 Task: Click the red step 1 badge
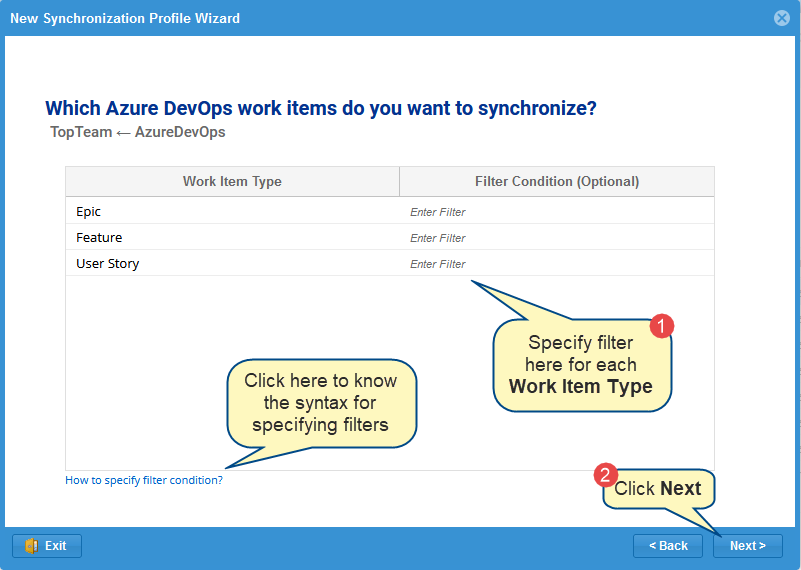tap(661, 326)
